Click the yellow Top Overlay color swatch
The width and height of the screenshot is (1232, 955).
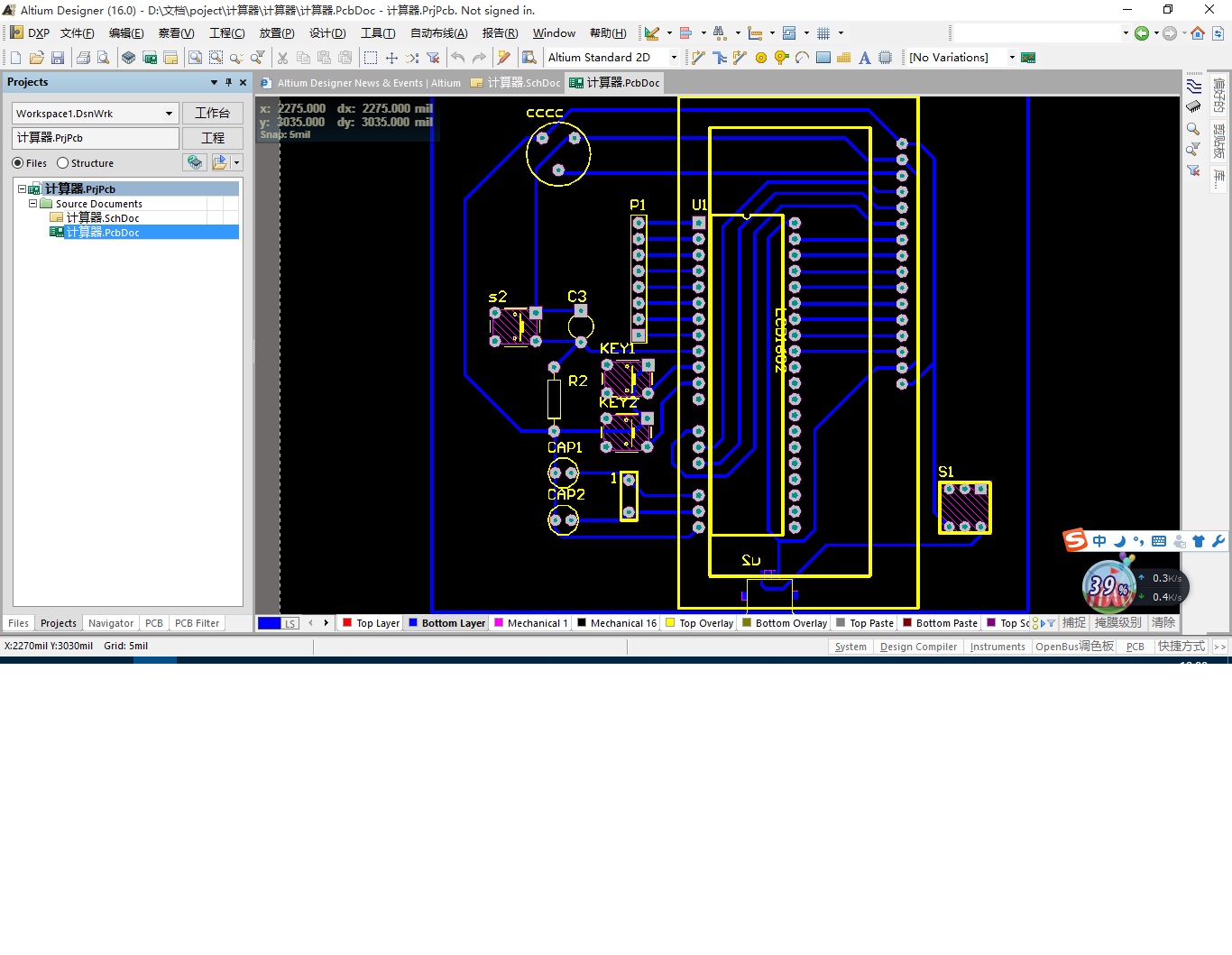pyautogui.click(x=670, y=622)
